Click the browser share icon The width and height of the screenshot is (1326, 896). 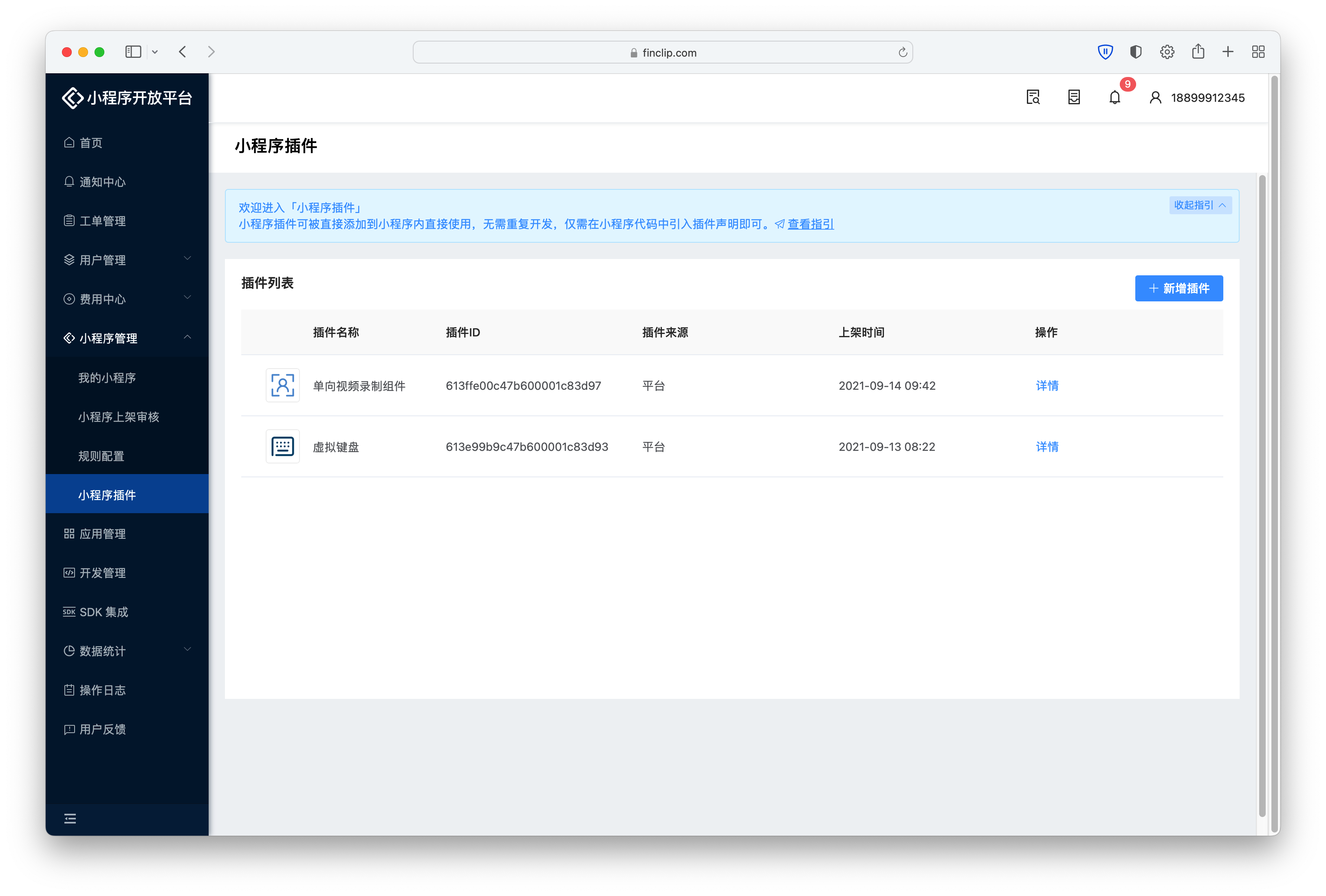[x=1198, y=52]
